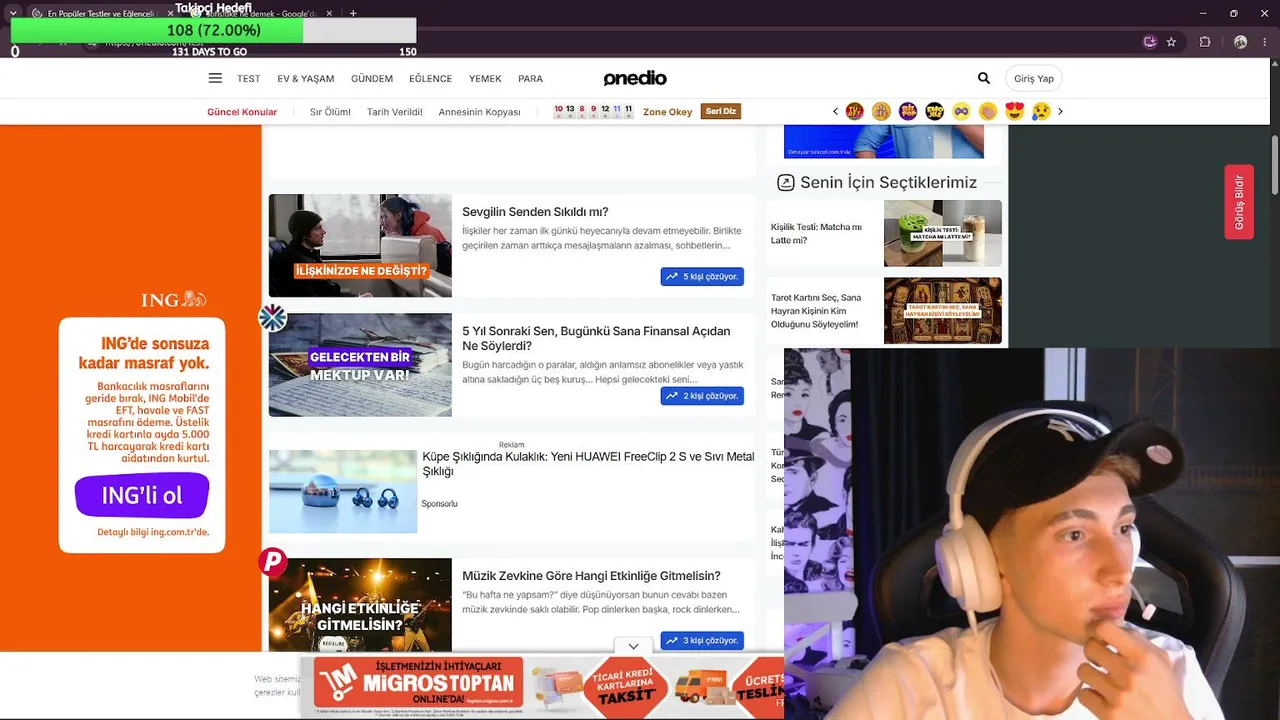Click the search magnifier icon
The height and width of the screenshot is (720, 1280).
(x=984, y=78)
